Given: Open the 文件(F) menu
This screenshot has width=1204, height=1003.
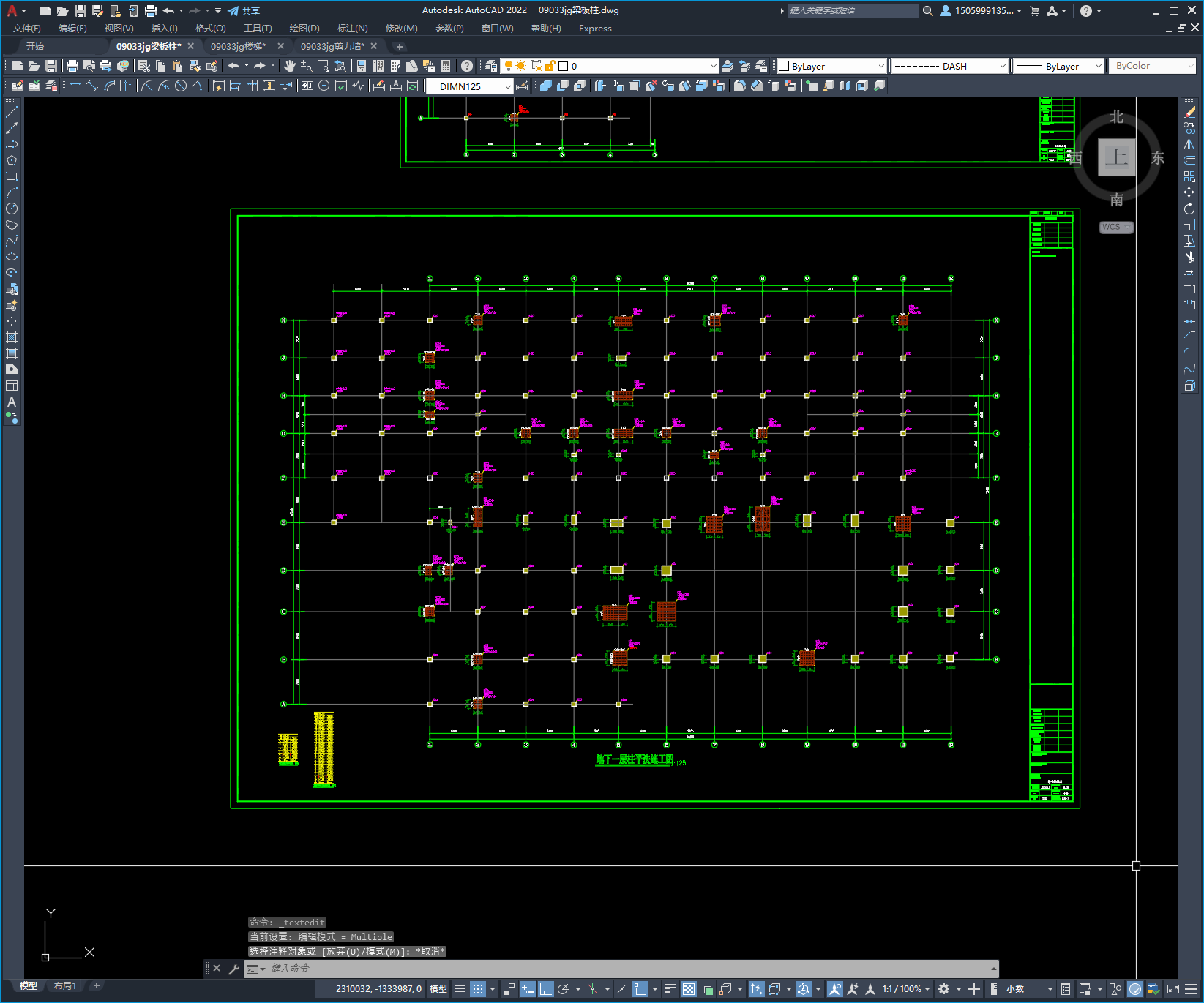Looking at the screenshot, I should tap(27, 29).
